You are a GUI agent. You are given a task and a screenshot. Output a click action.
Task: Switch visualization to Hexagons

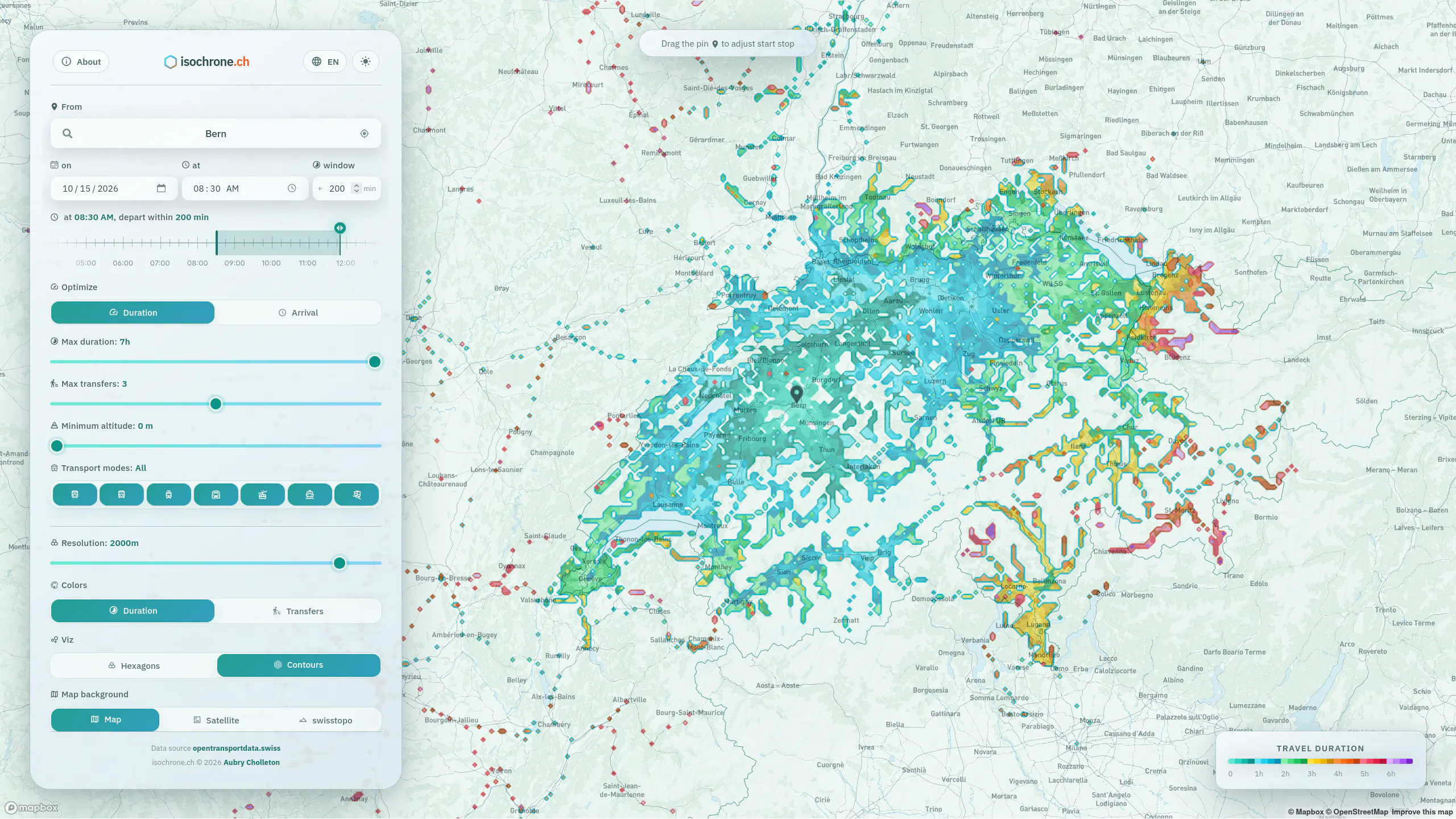tap(134, 666)
